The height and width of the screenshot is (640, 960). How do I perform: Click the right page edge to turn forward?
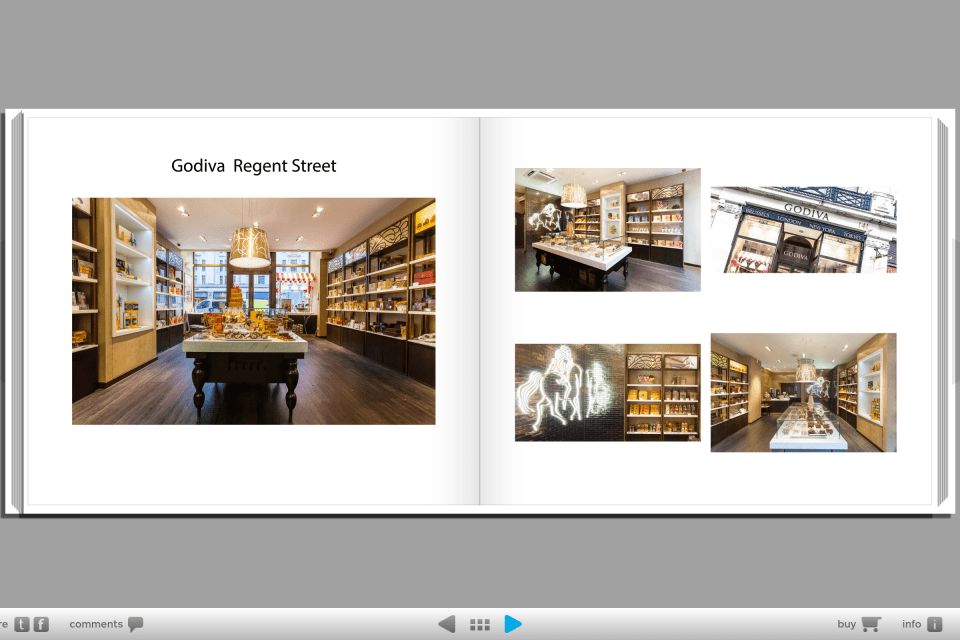(x=942, y=311)
